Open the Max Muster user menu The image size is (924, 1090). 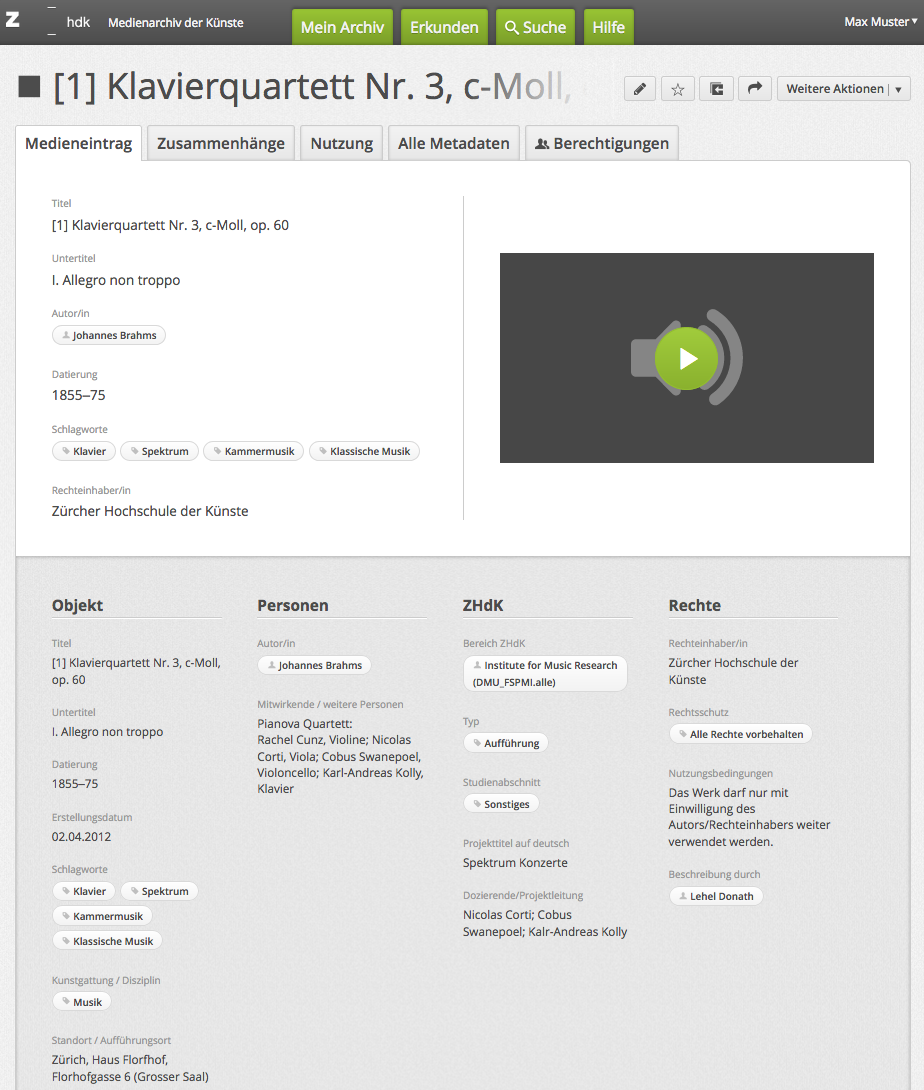(x=879, y=22)
